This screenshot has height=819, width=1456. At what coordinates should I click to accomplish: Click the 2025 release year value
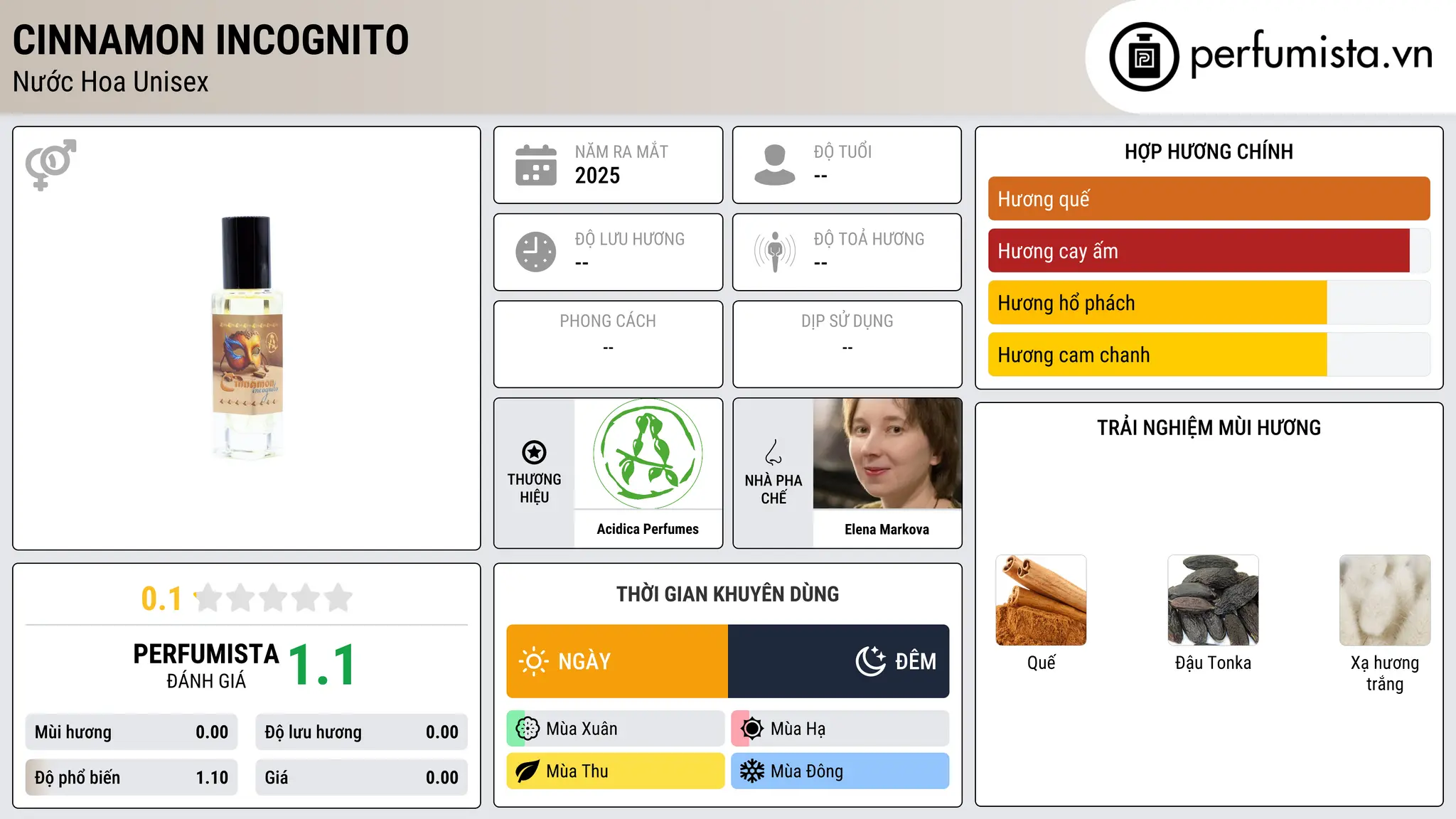pos(597,176)
